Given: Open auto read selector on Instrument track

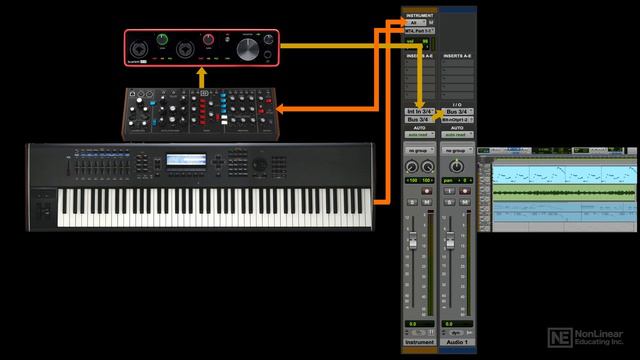Looking at the screenshot, I should tap(420, 134).
